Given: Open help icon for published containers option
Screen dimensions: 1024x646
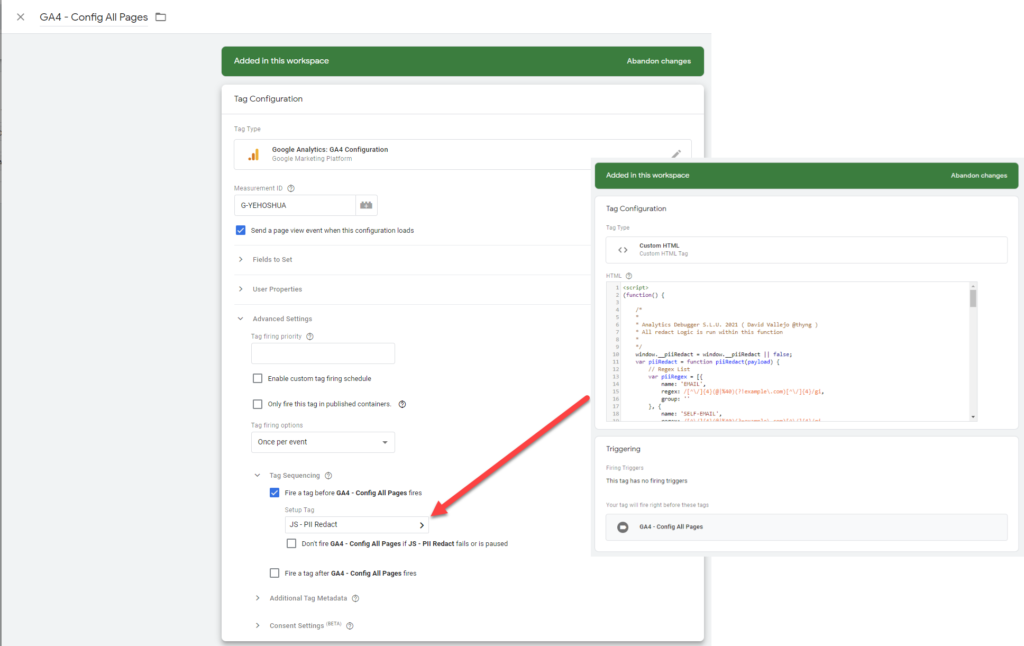Looking at the screenshot, I should pos(402,404).
